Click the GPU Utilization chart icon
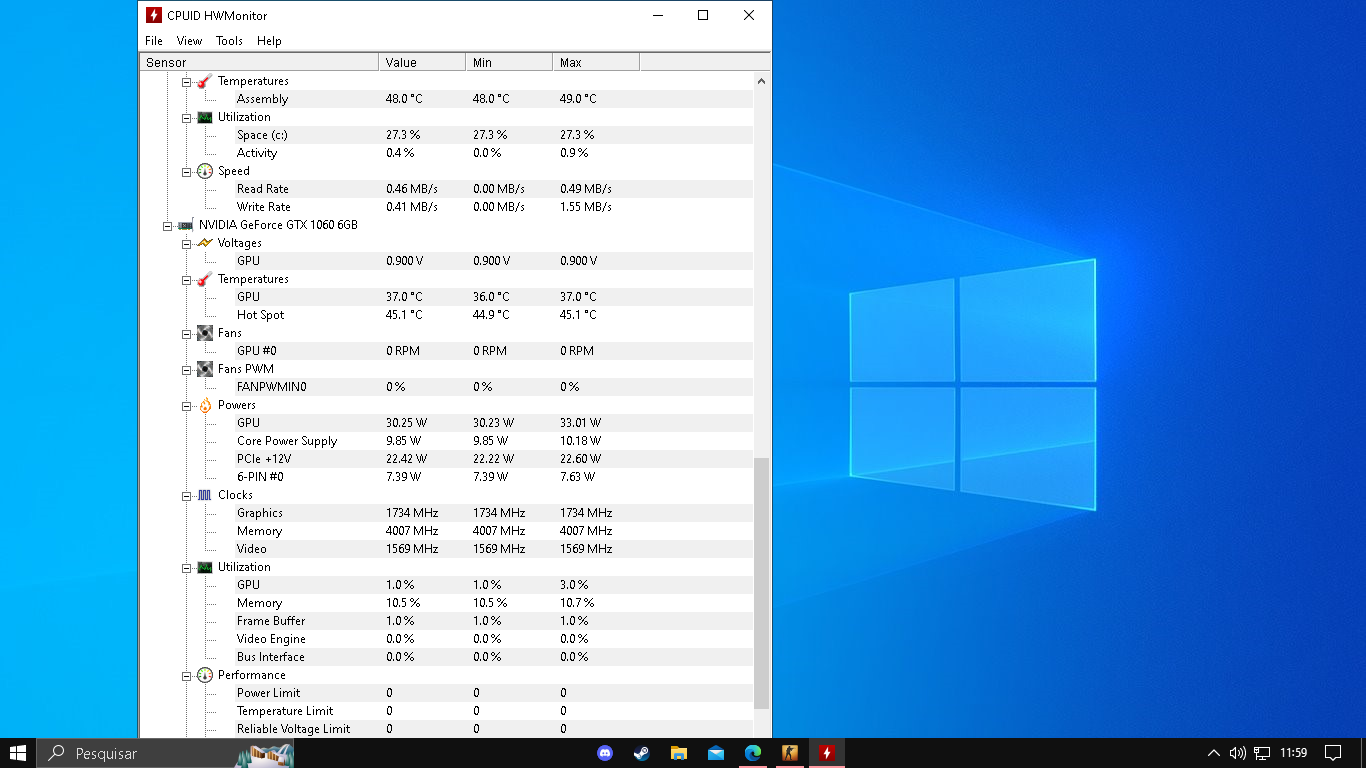 click(205, 567)
